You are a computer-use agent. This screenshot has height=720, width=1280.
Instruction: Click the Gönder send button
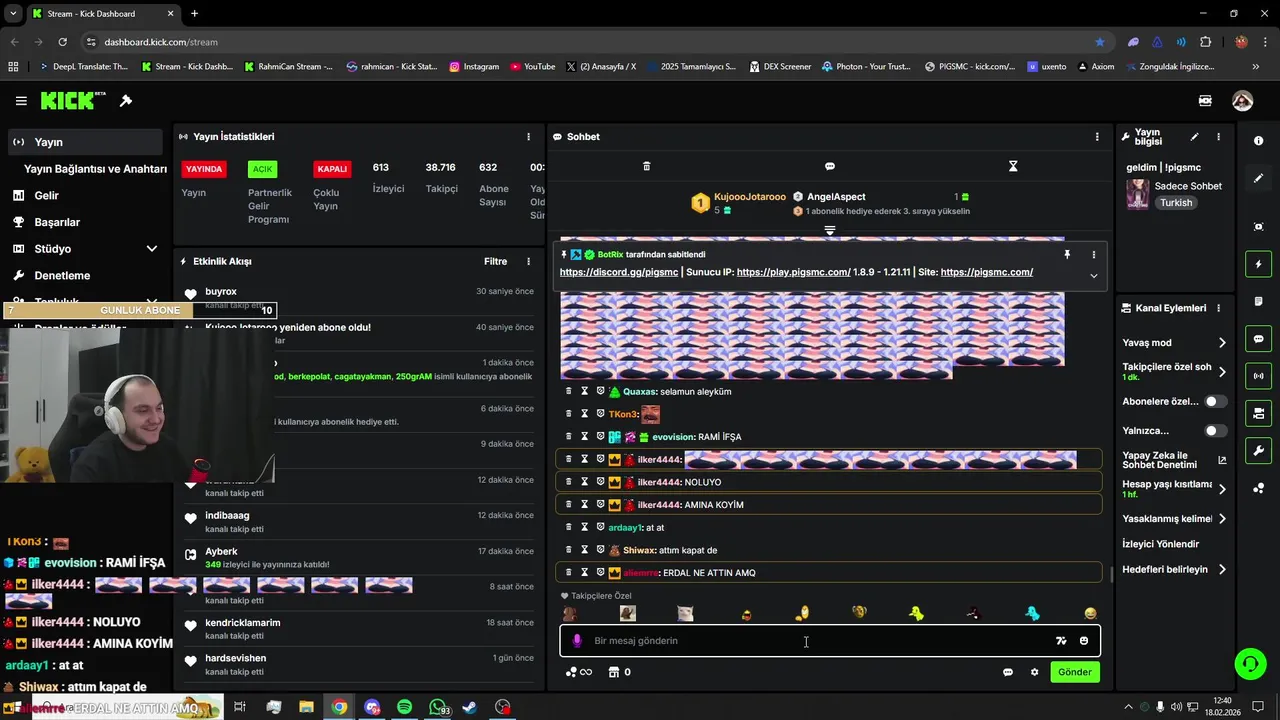(x=1075, y=672)
